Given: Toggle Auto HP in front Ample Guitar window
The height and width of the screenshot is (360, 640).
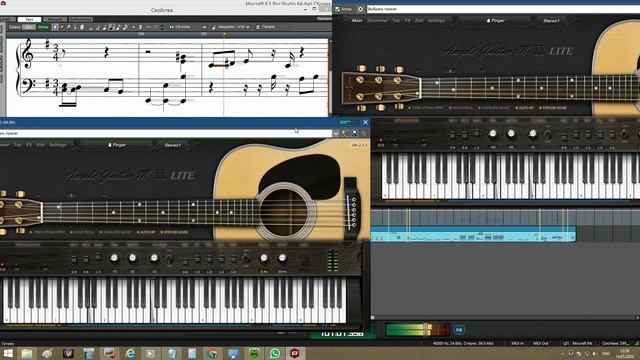Looking at the screenshot, I should 146,232.
